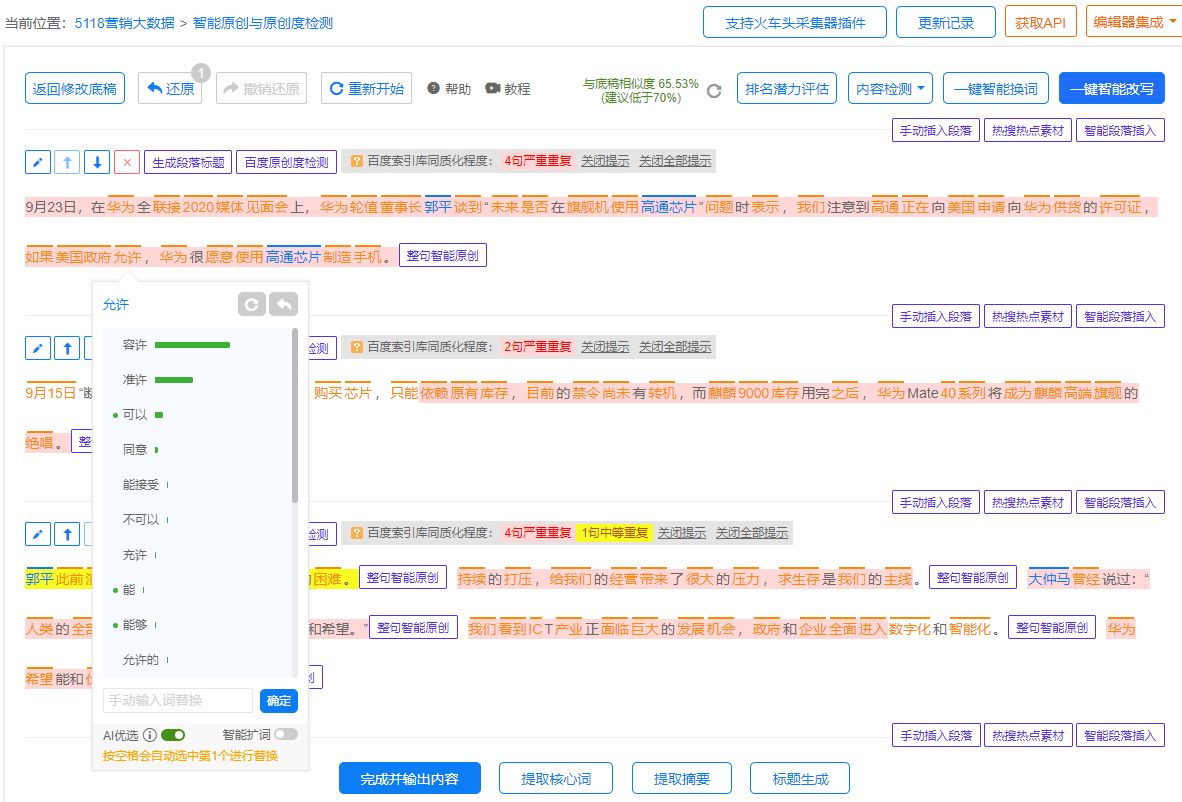
Task: Click up arrow icon of 郭平此前 paragraph
Action: (x=67, y=534)
